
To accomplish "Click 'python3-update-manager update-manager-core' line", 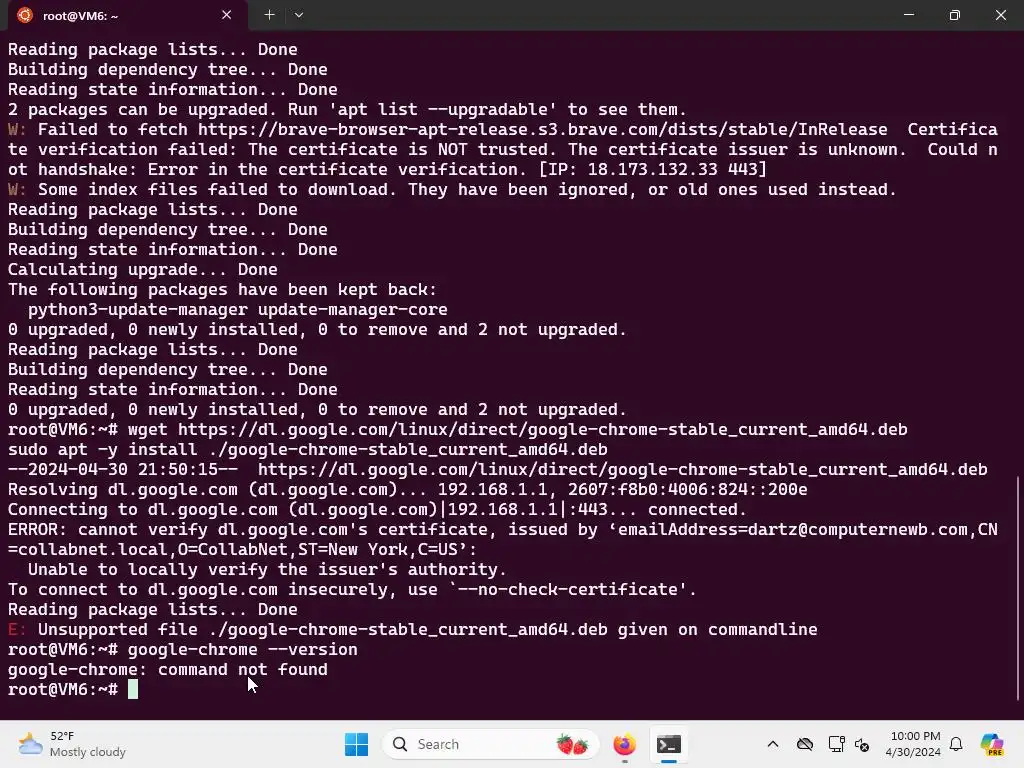I will (238, 309).
